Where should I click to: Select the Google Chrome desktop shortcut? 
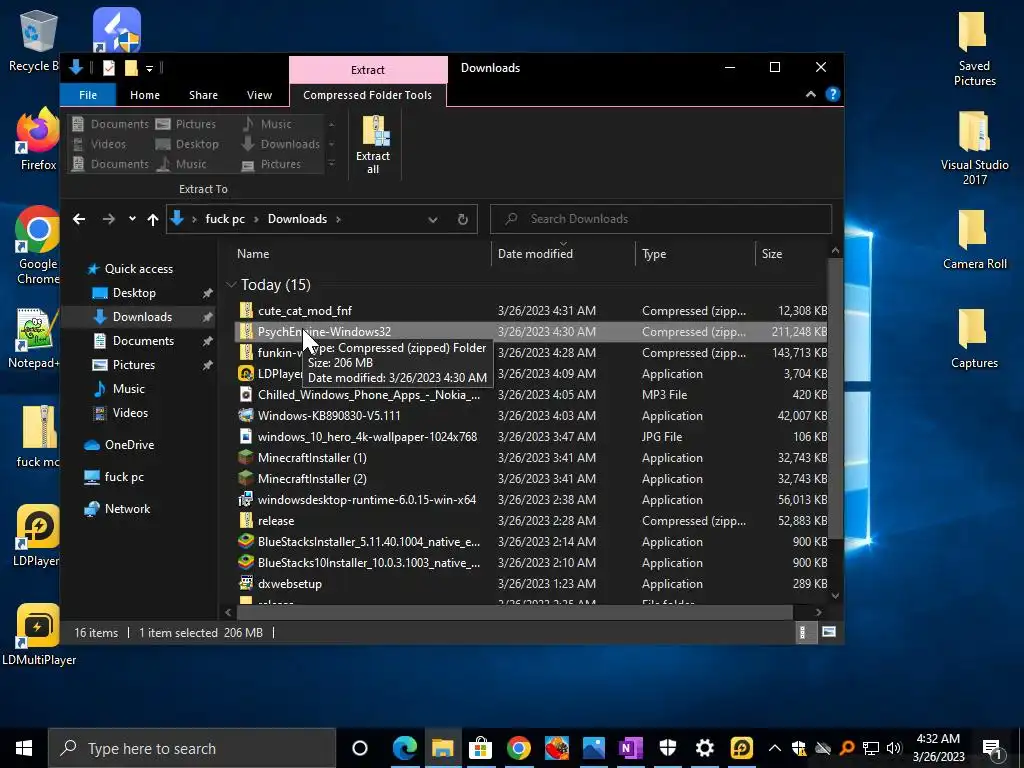(37, 246)
